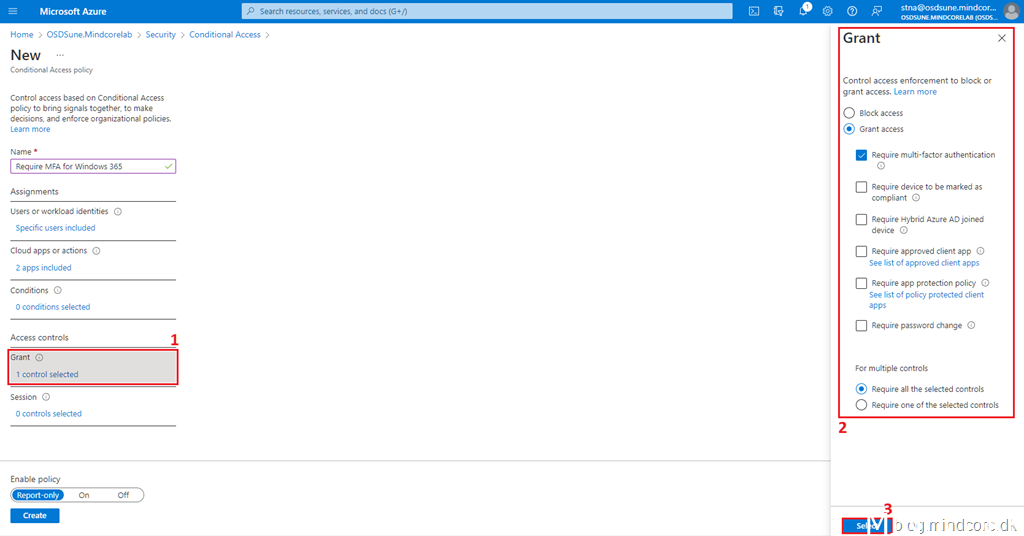Open the notifications bell
Viewport: 1024px width, 536px height.
(804, 11)
